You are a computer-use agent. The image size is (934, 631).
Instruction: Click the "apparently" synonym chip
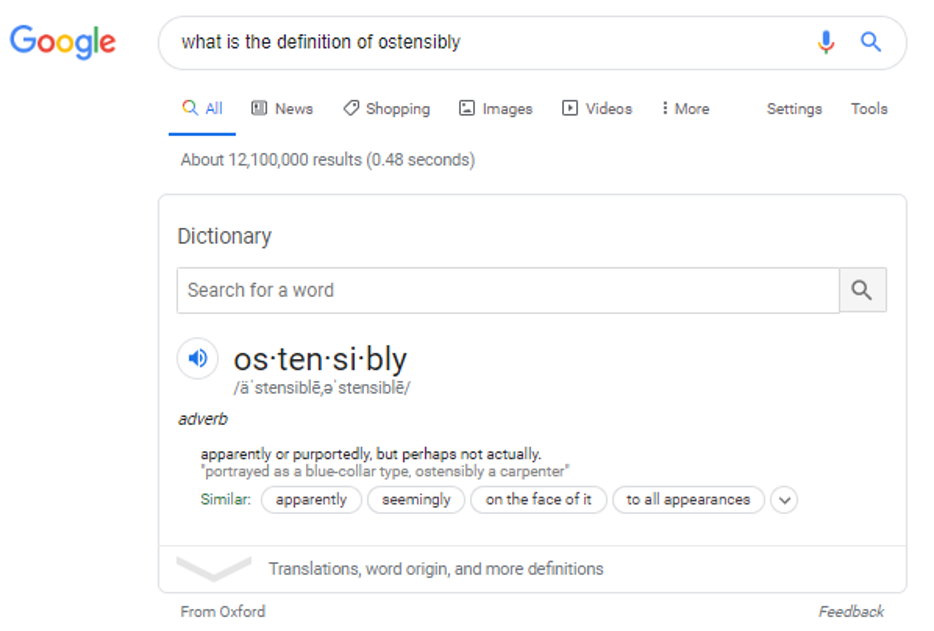click(x=311, y=499)
